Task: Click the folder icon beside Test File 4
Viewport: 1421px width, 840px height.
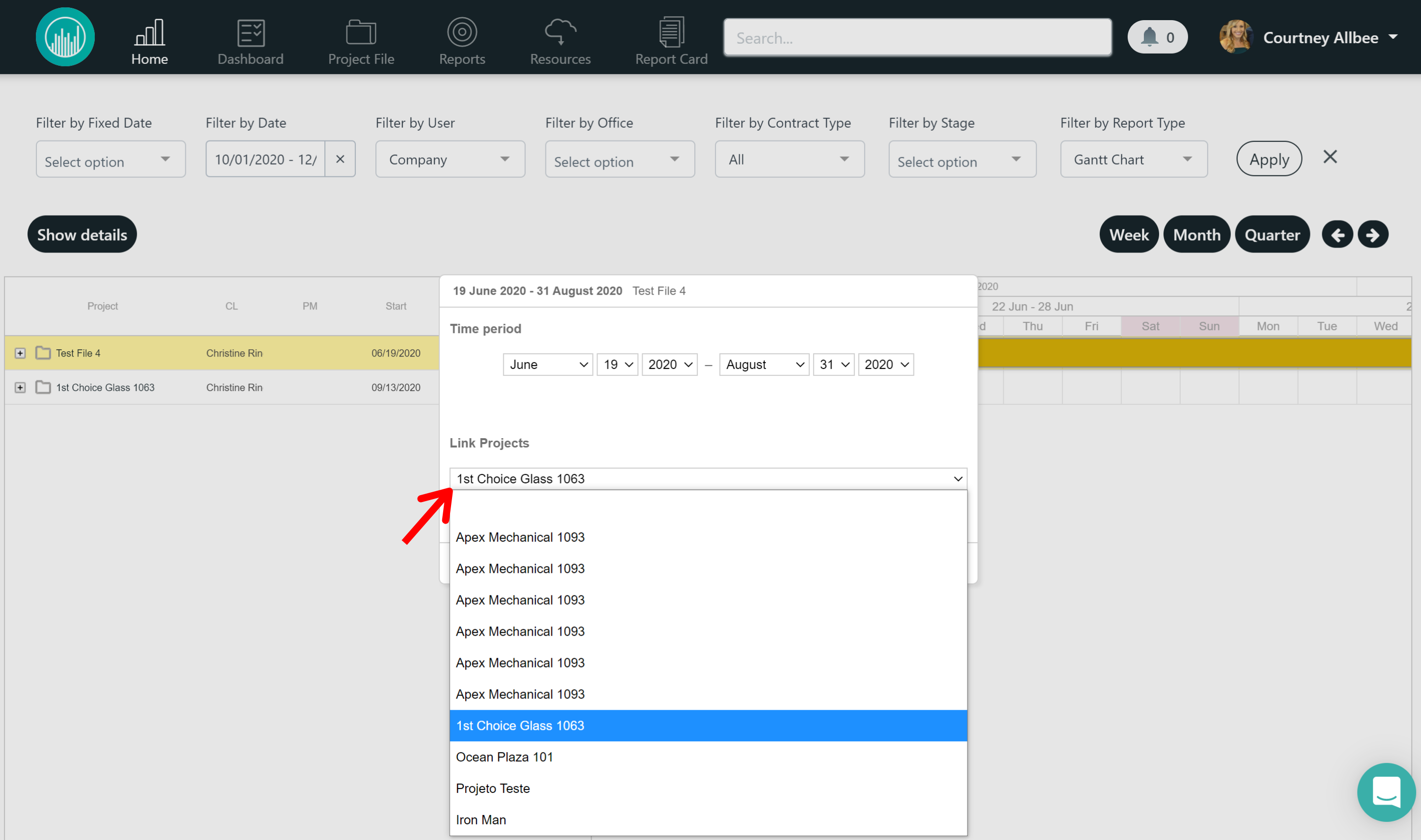Action: pos(43,352)
